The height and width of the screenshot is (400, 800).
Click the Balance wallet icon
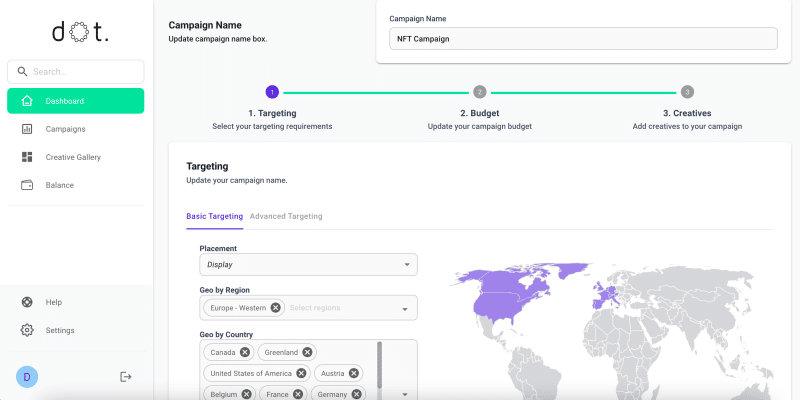pyautogui.click(x=27, y=185)
